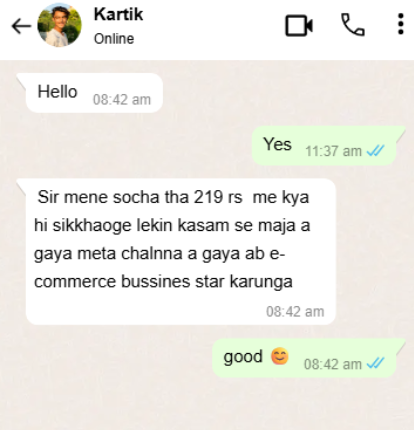Open contact info via Kartik name

pos(118,14)
